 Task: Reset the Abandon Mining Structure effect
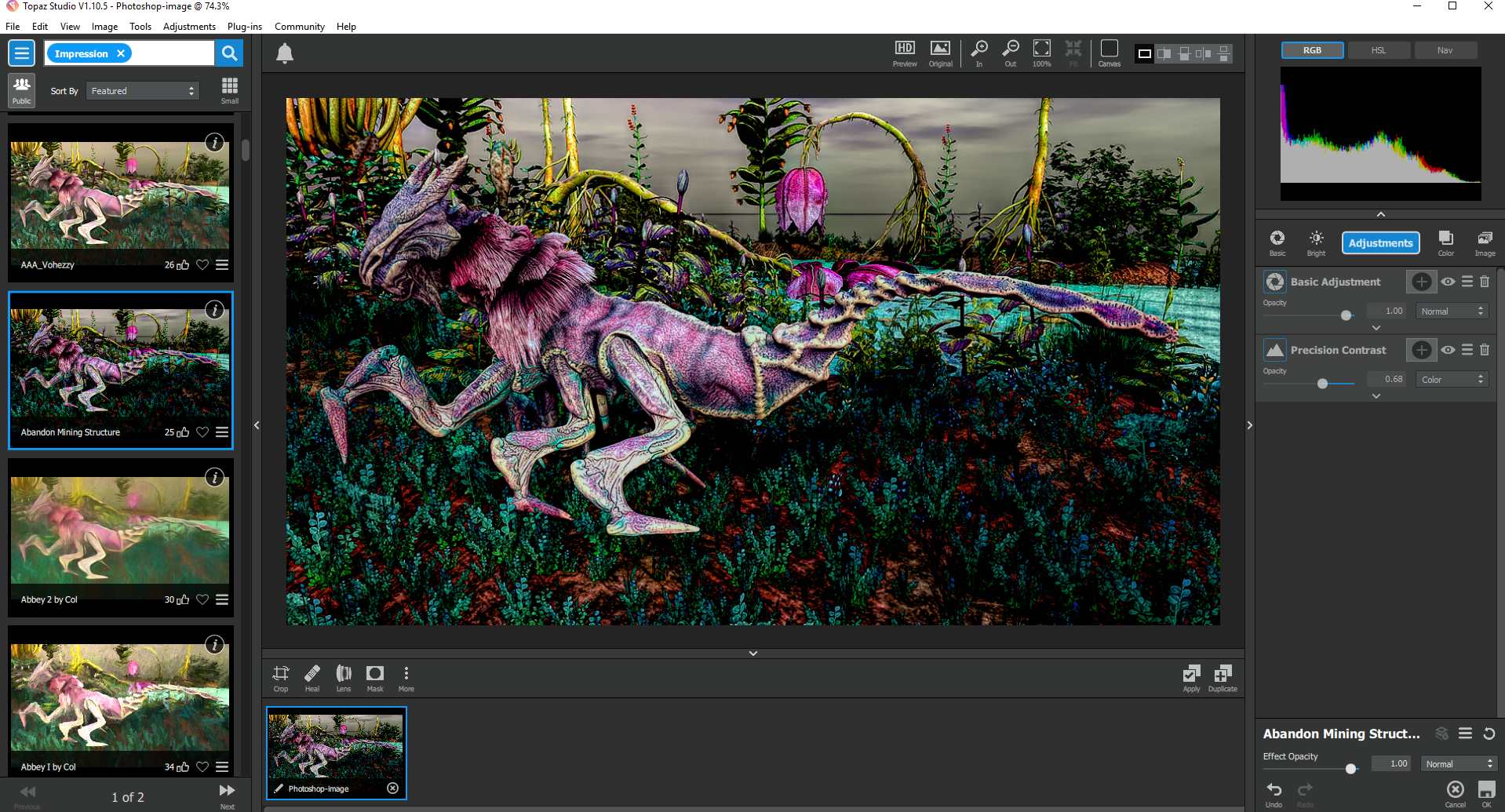1489,734
